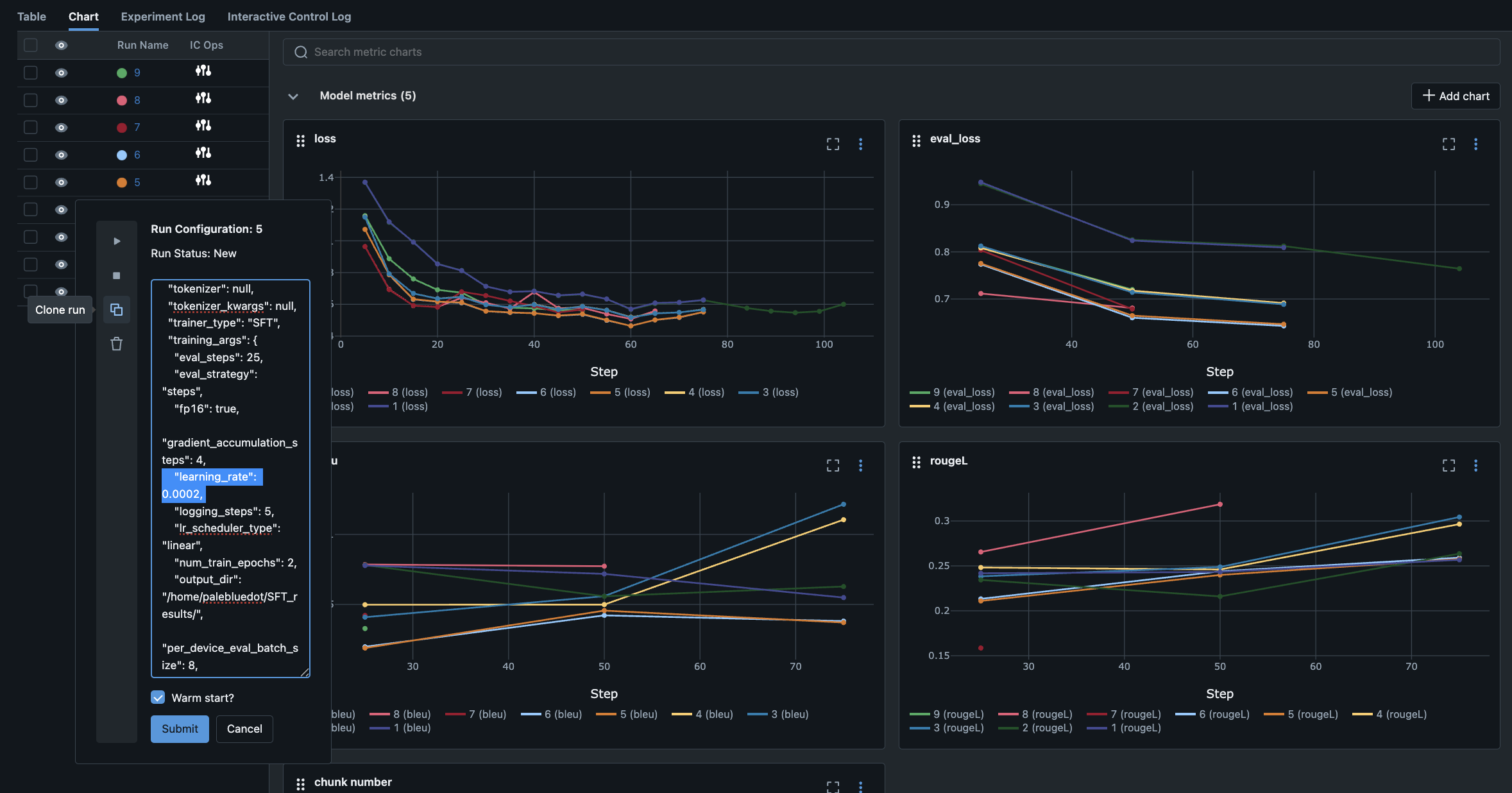This screenshot has width=1512, height=793.
Task: Click the Clone run copy icon
Action: [117, 310]
